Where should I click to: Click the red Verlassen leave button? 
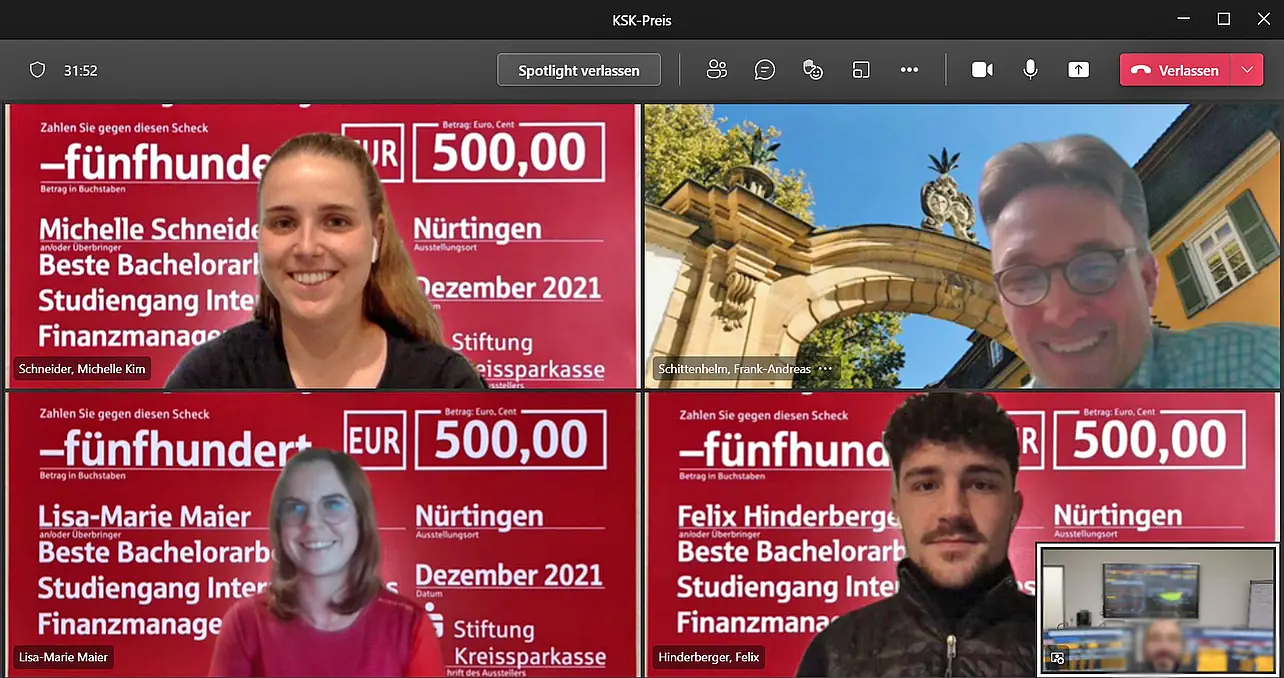coord(1175,70)
